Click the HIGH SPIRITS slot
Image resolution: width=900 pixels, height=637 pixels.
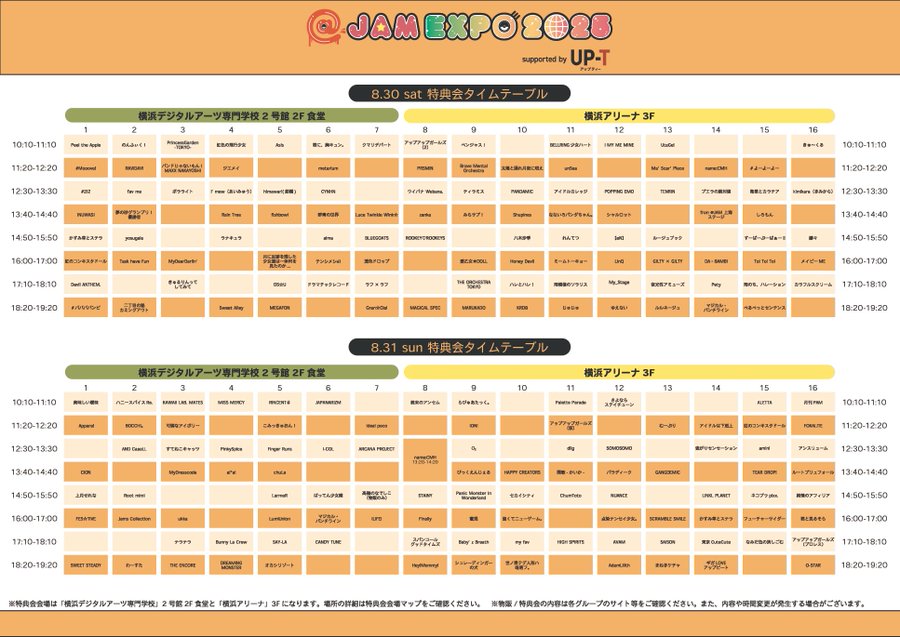571,542
